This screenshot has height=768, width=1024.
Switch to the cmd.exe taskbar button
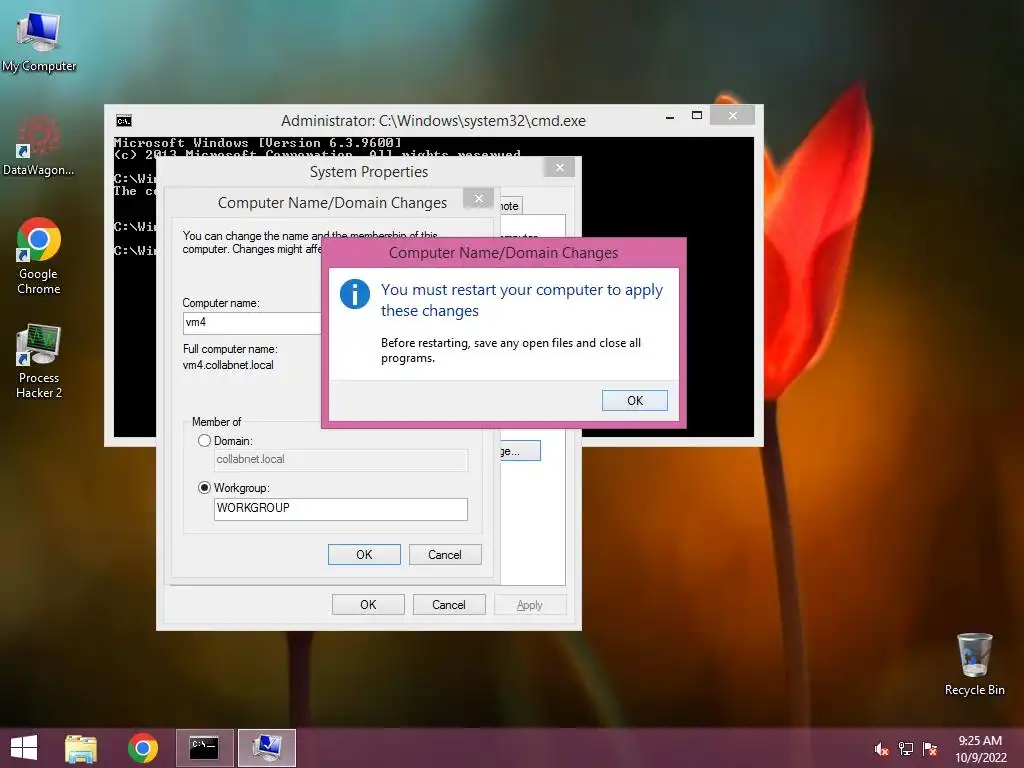tap(204, 748)
